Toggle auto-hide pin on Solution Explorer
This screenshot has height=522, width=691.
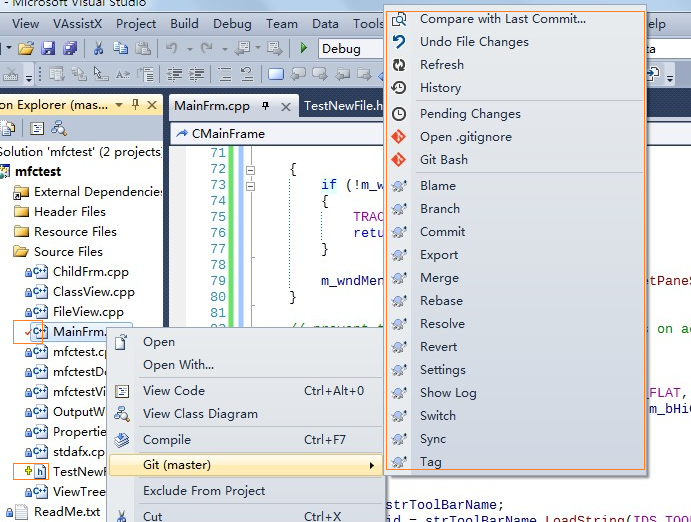pos(135,105)
